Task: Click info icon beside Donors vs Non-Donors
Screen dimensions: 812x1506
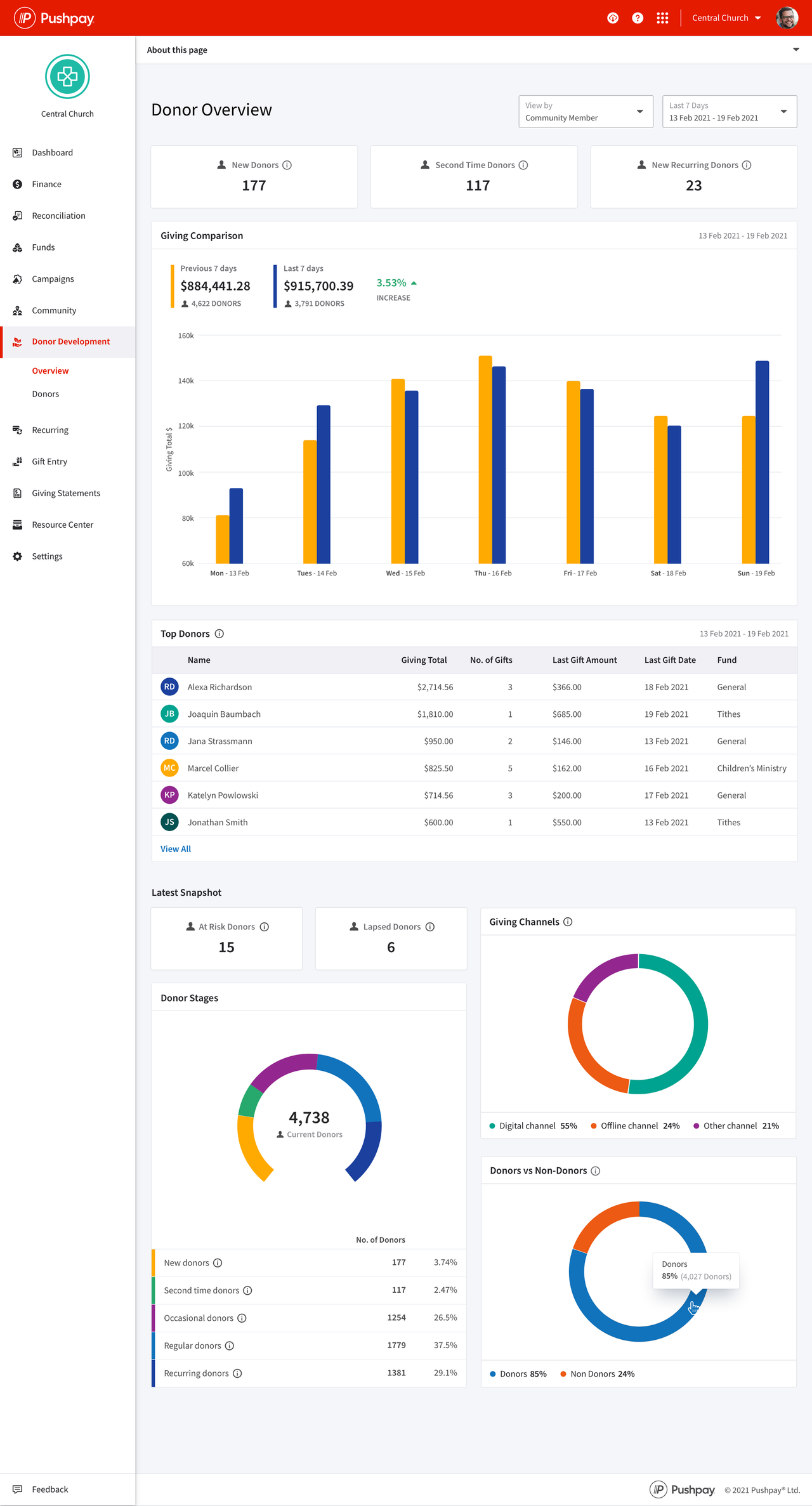Action: click(596, 1171)
